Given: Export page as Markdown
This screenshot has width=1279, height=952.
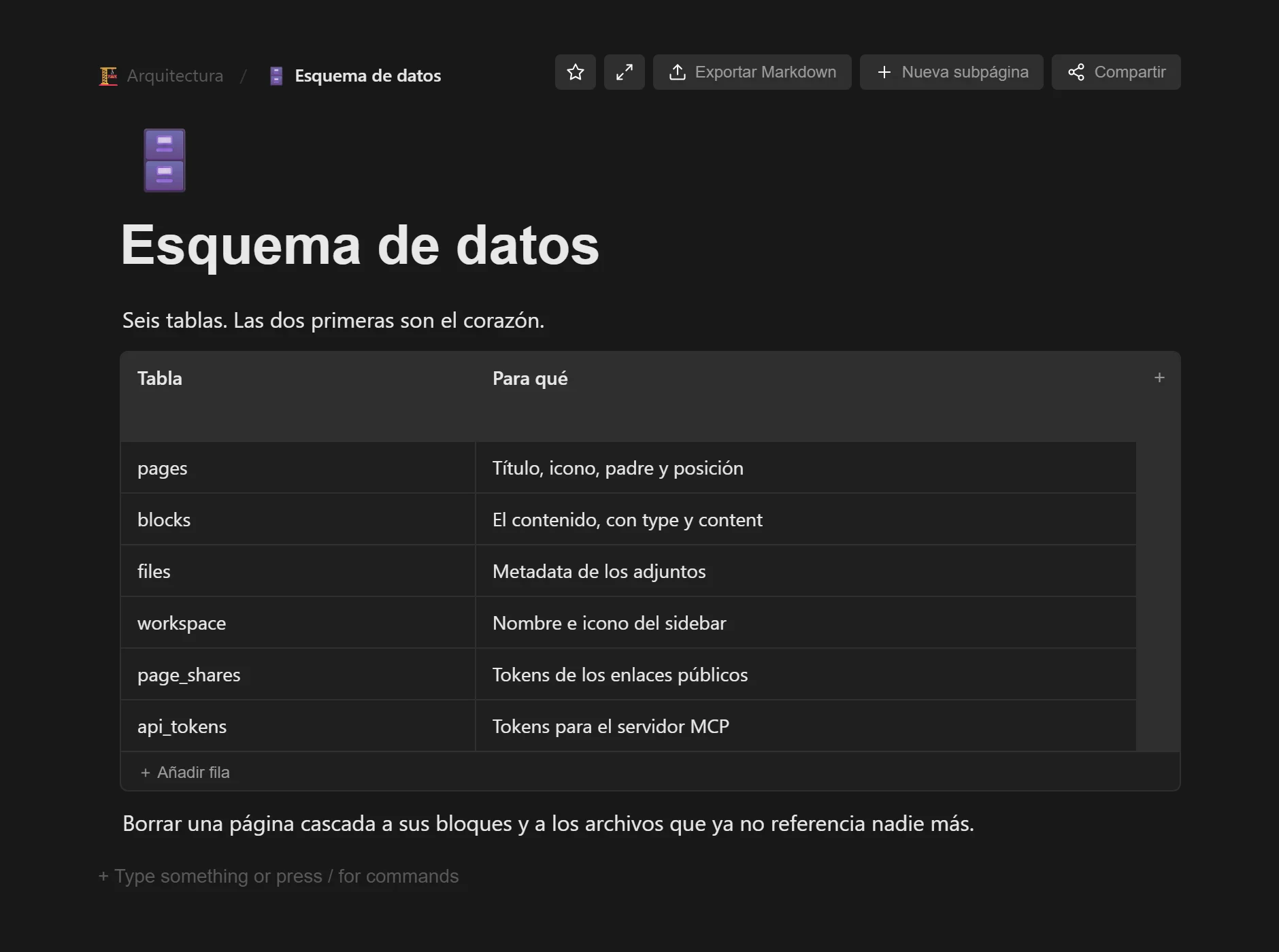Looking at the screenshot, I should pyautogui.click(x=752, y=72).
